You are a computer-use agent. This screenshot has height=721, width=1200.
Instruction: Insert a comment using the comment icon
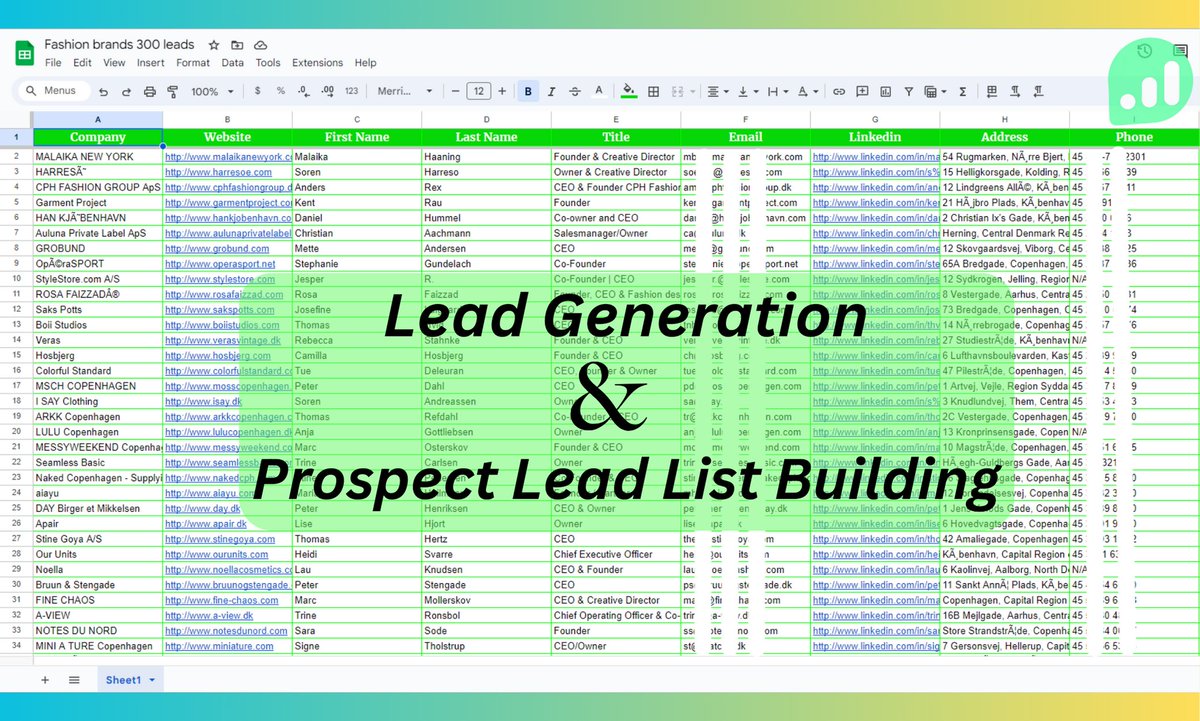point(862,91)
